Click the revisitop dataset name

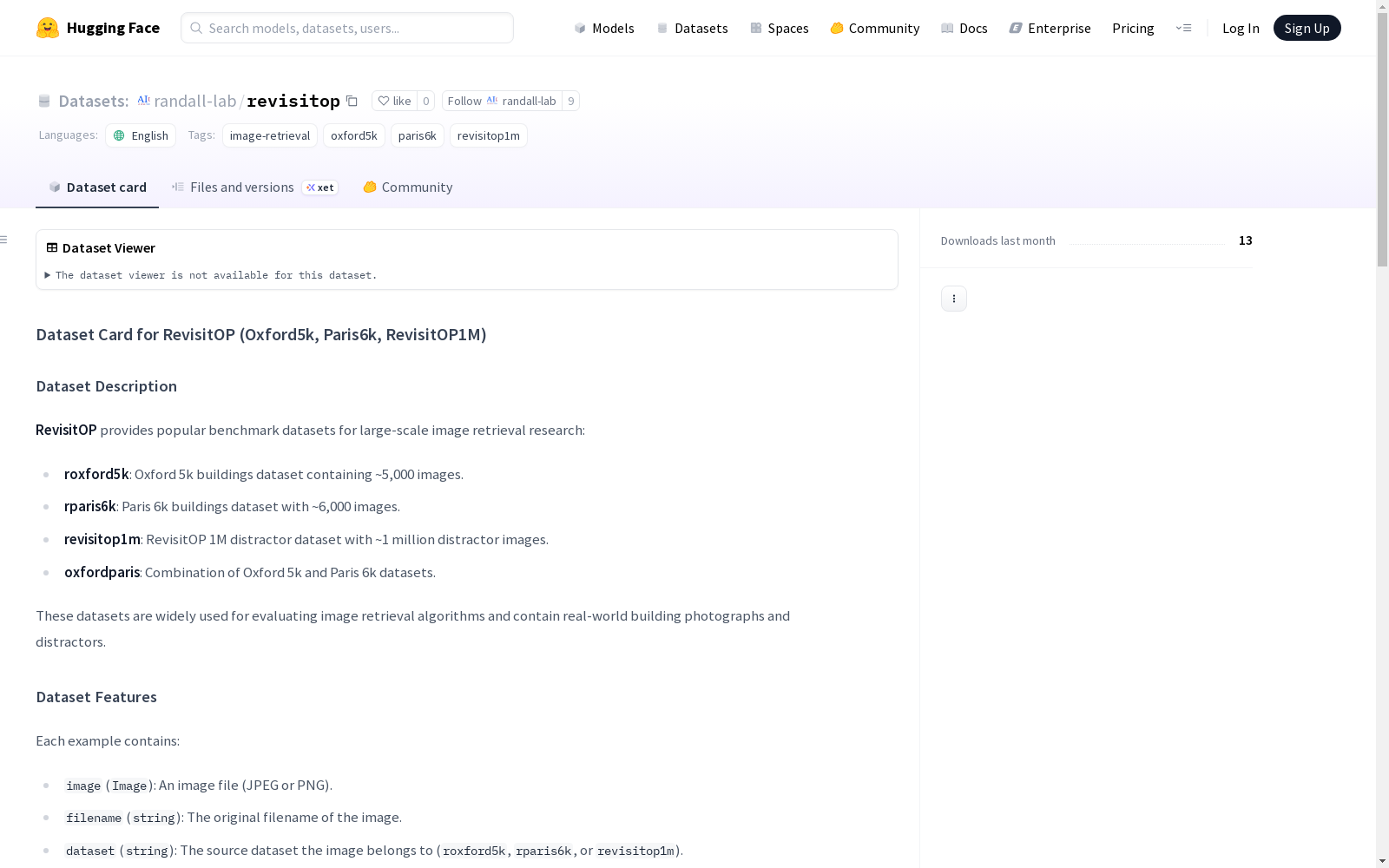[x=293, y=101]
